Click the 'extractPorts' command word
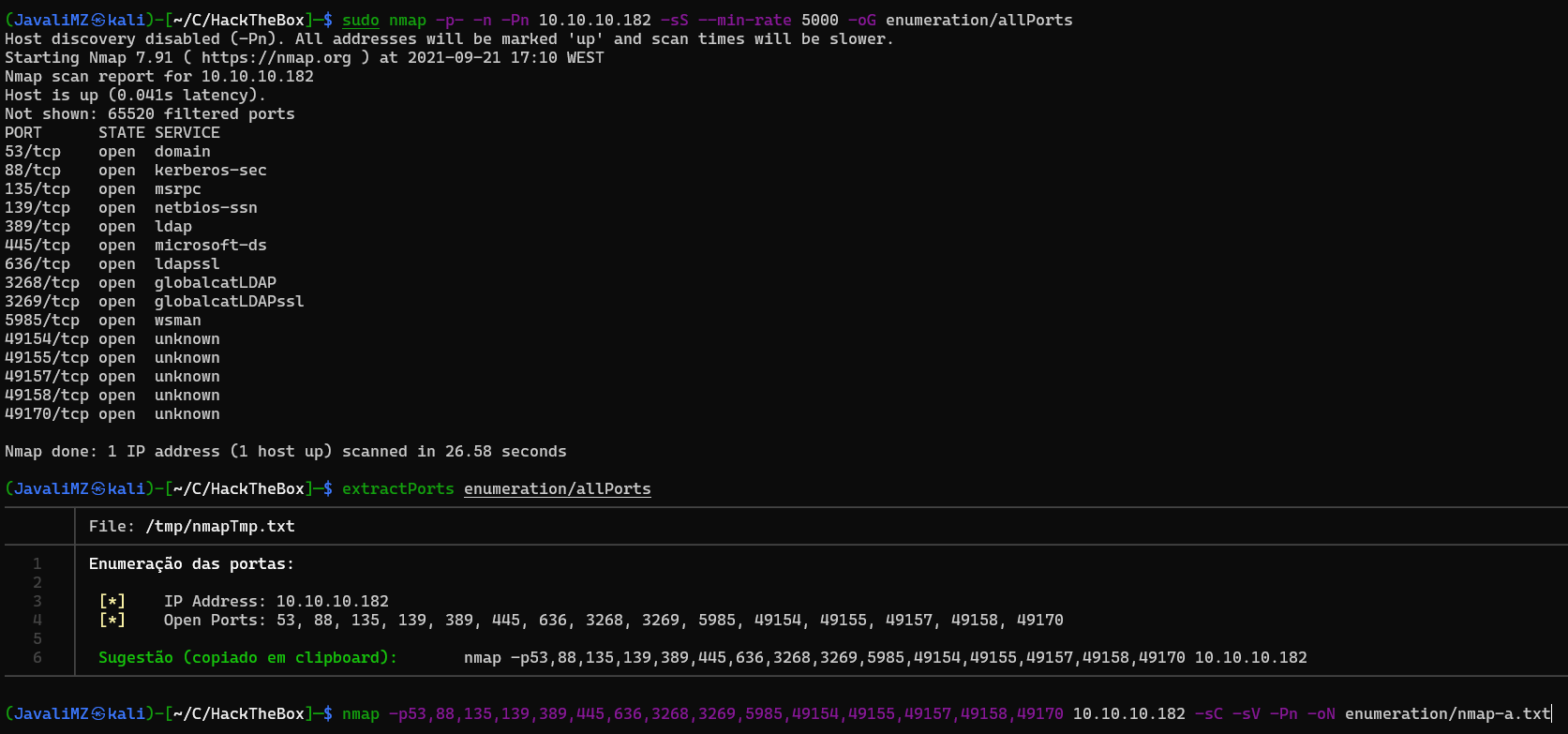The height and width of the screenshot is (734, 1568). pyautogui.click(x=398, y=489)
